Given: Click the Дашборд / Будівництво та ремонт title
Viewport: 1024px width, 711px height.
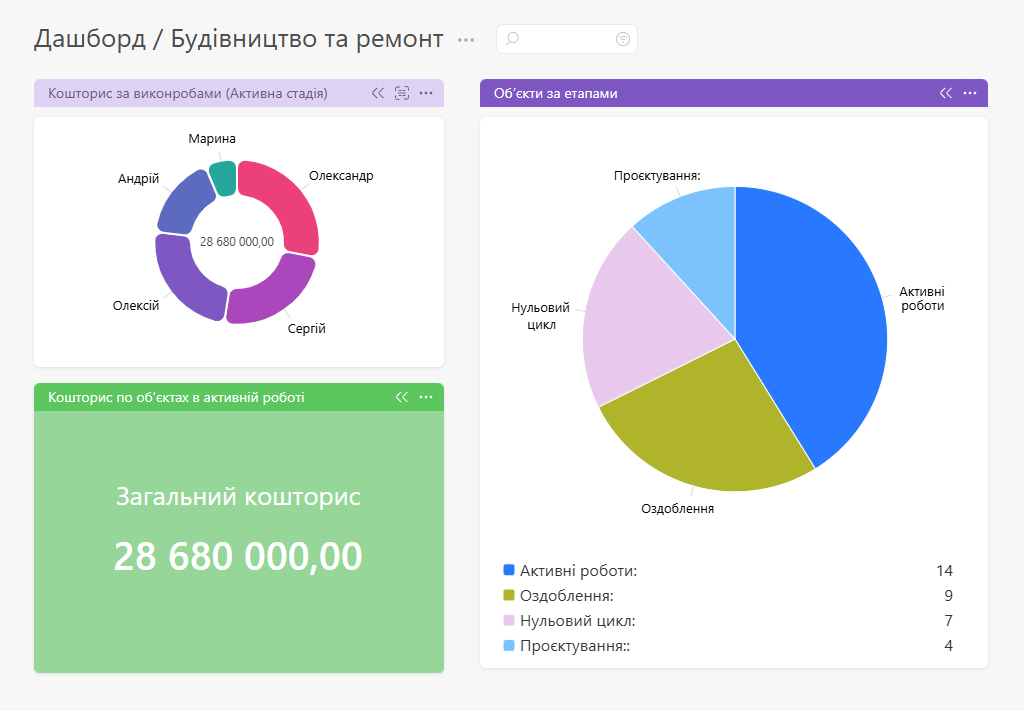Looking at the screenshot, I should click(x=238, y=39).
